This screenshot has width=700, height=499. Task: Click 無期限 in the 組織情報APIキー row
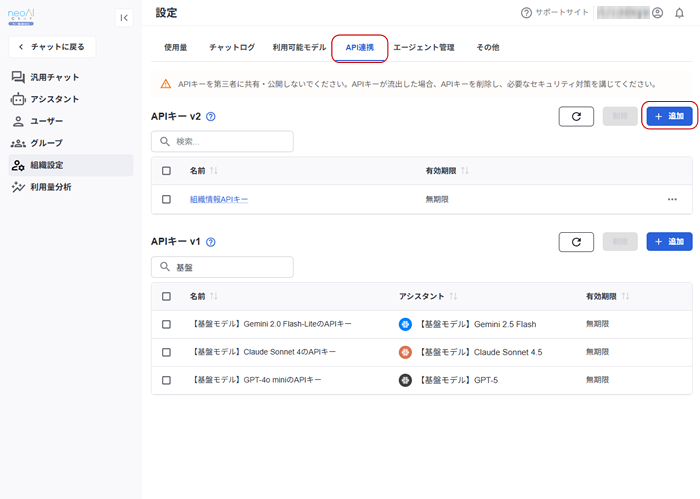pos(437,200)
